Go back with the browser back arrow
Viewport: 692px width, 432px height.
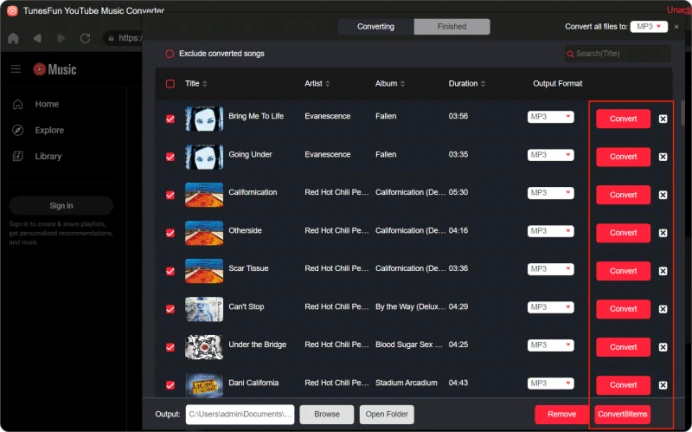coord(38,38)
